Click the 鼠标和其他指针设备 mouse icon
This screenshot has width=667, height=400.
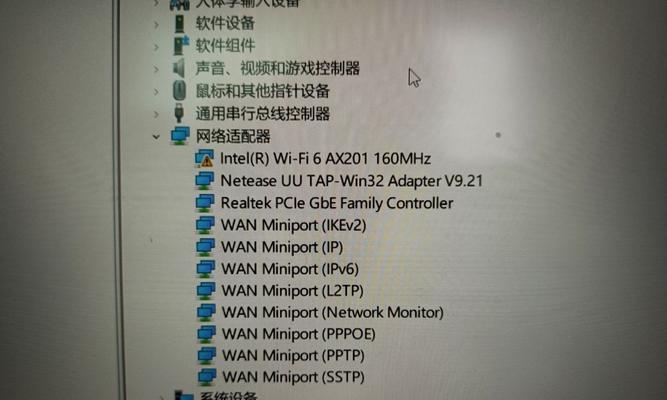tap(180, 91)
